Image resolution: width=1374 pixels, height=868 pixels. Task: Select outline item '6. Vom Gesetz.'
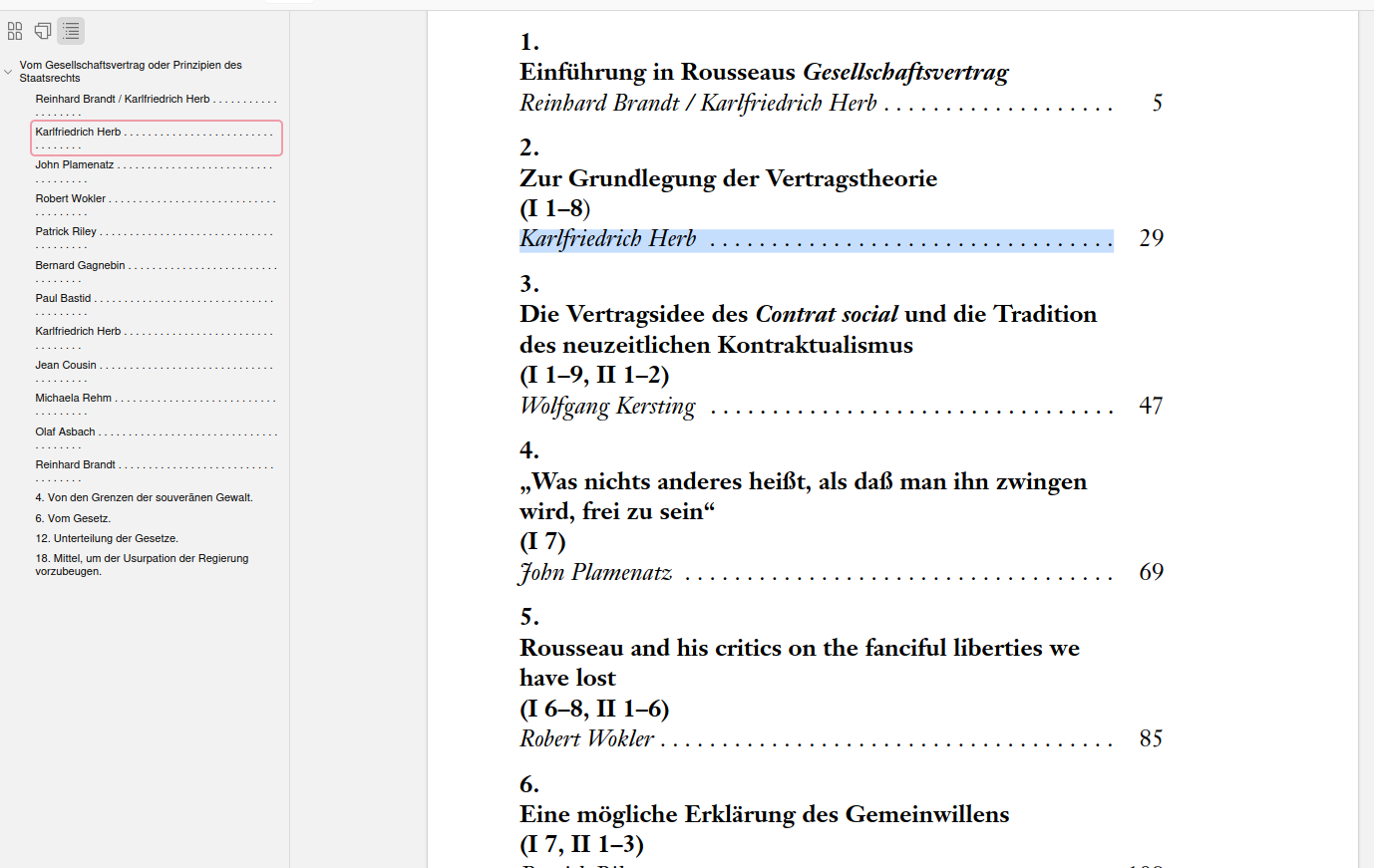[73, 518]
